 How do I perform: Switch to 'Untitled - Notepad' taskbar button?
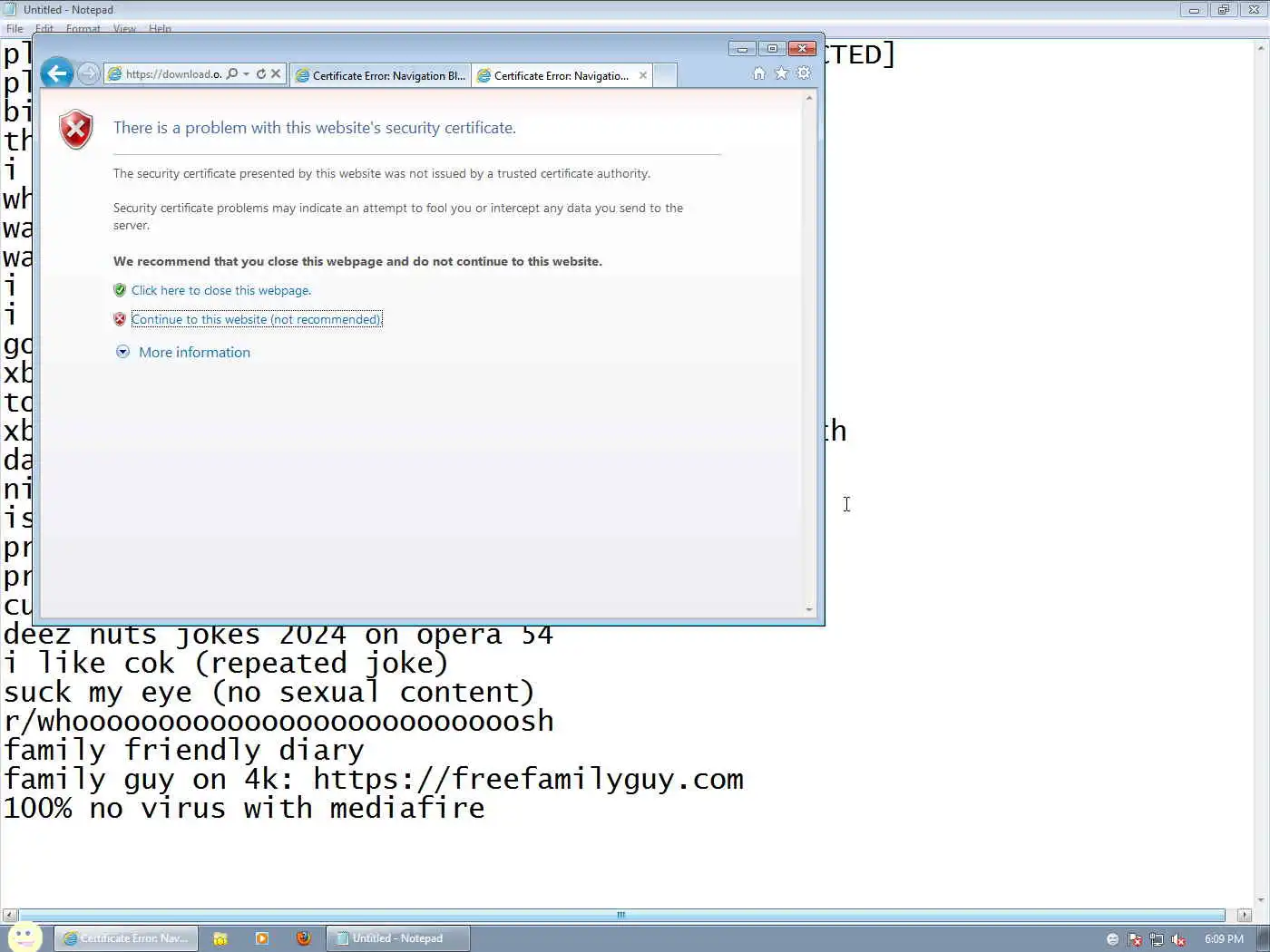tap(398, 938)
